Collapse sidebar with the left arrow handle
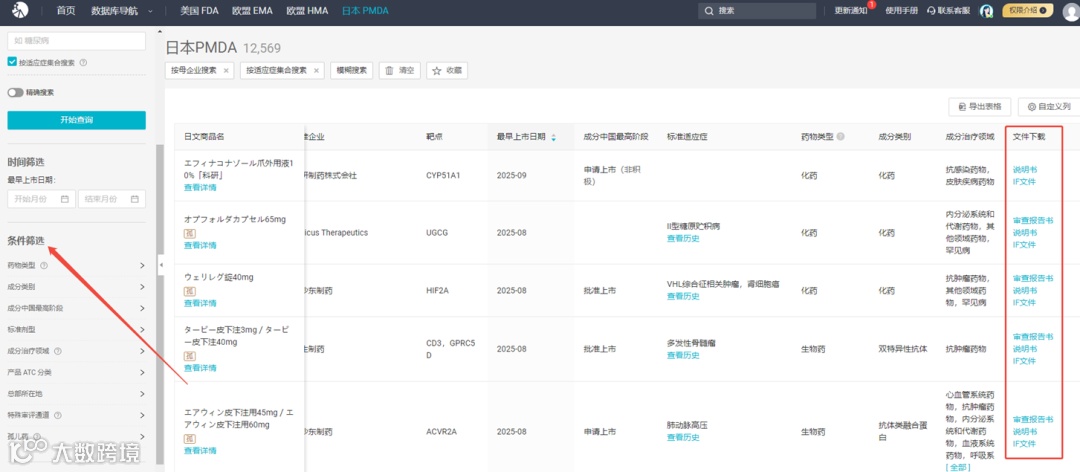The height and width of the screenshot is (472, 1080). pyautogui.click(x=161, y=265)
